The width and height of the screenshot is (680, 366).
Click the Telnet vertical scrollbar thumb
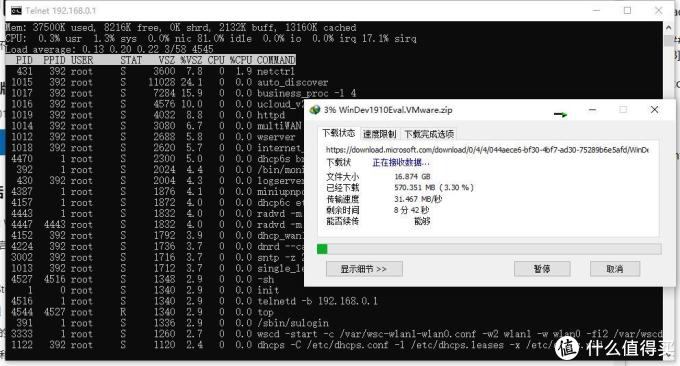(x=668, y=40)
